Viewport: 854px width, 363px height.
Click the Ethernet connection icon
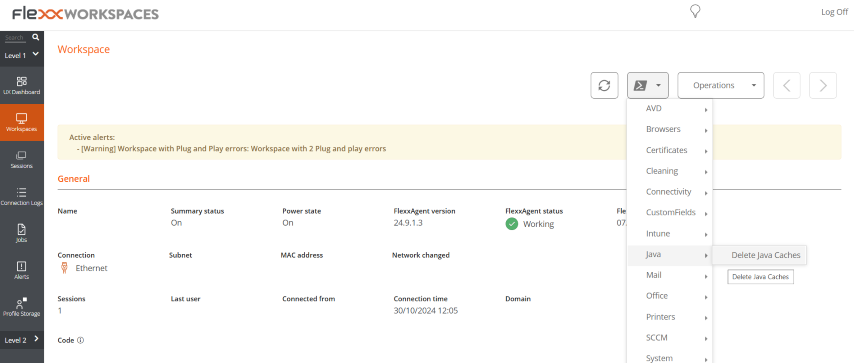[x=64, y=268]
